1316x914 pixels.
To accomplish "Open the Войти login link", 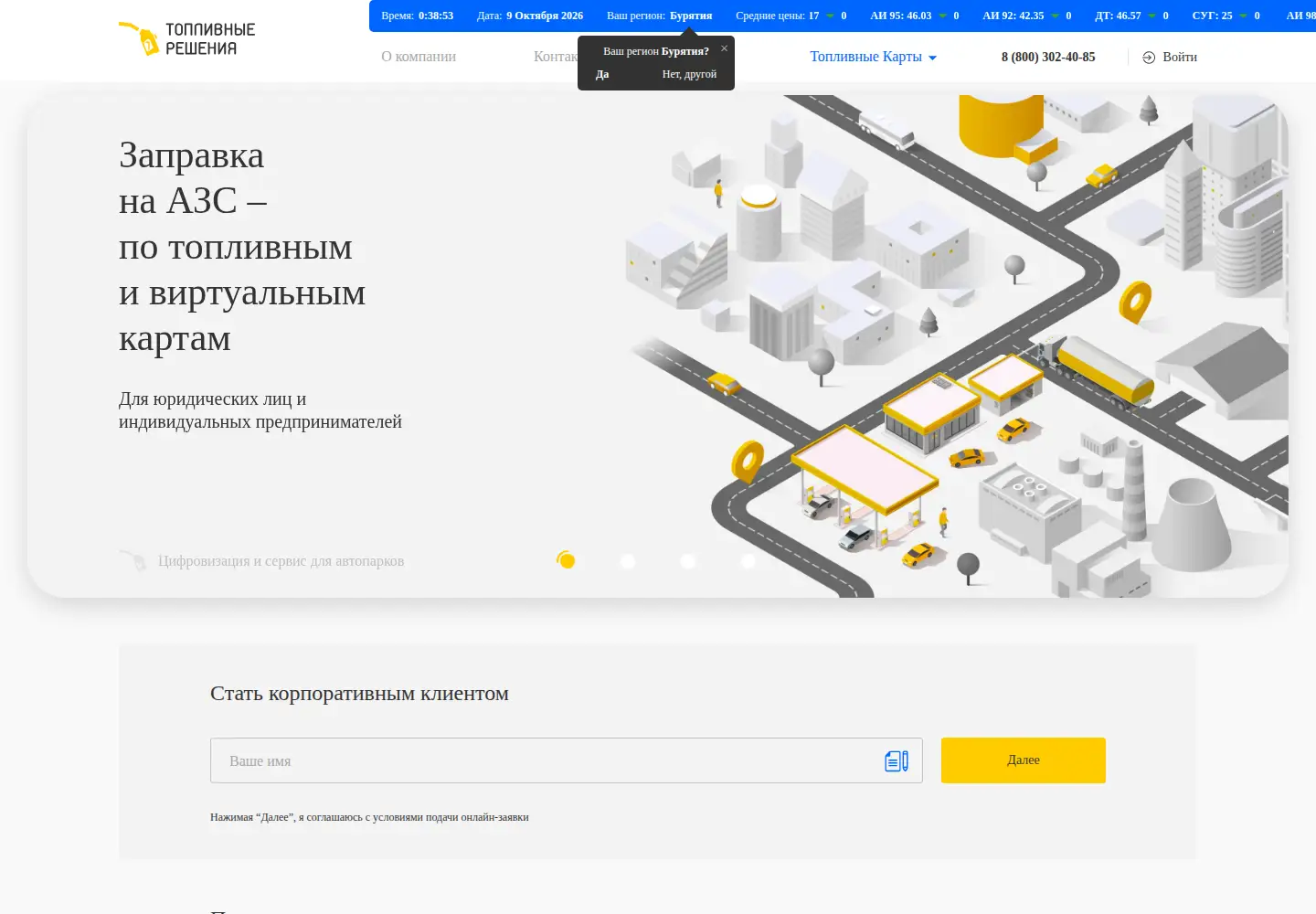I will click(1170, 57).
